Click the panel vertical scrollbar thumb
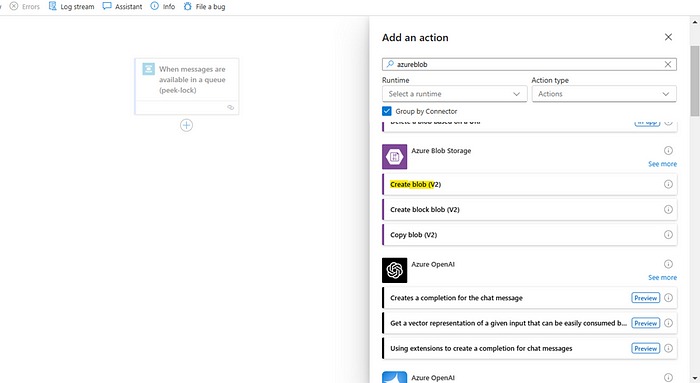The width and height of the screenshot is (700, 383). [695, 80]
